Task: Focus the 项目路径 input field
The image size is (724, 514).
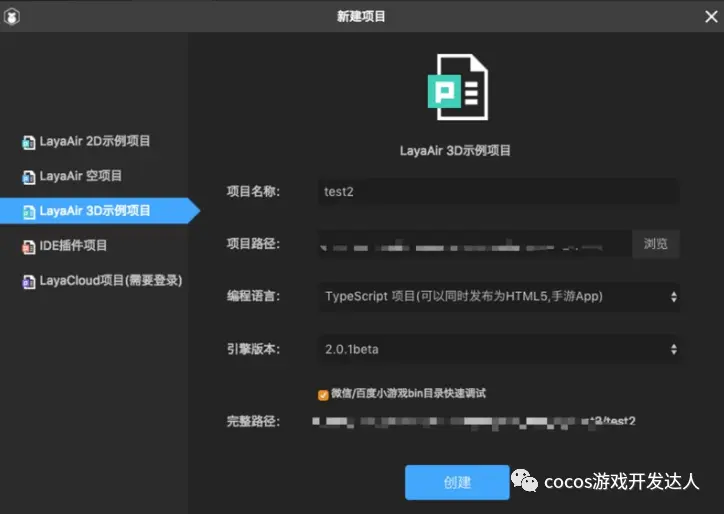Action: click(475, 244)
